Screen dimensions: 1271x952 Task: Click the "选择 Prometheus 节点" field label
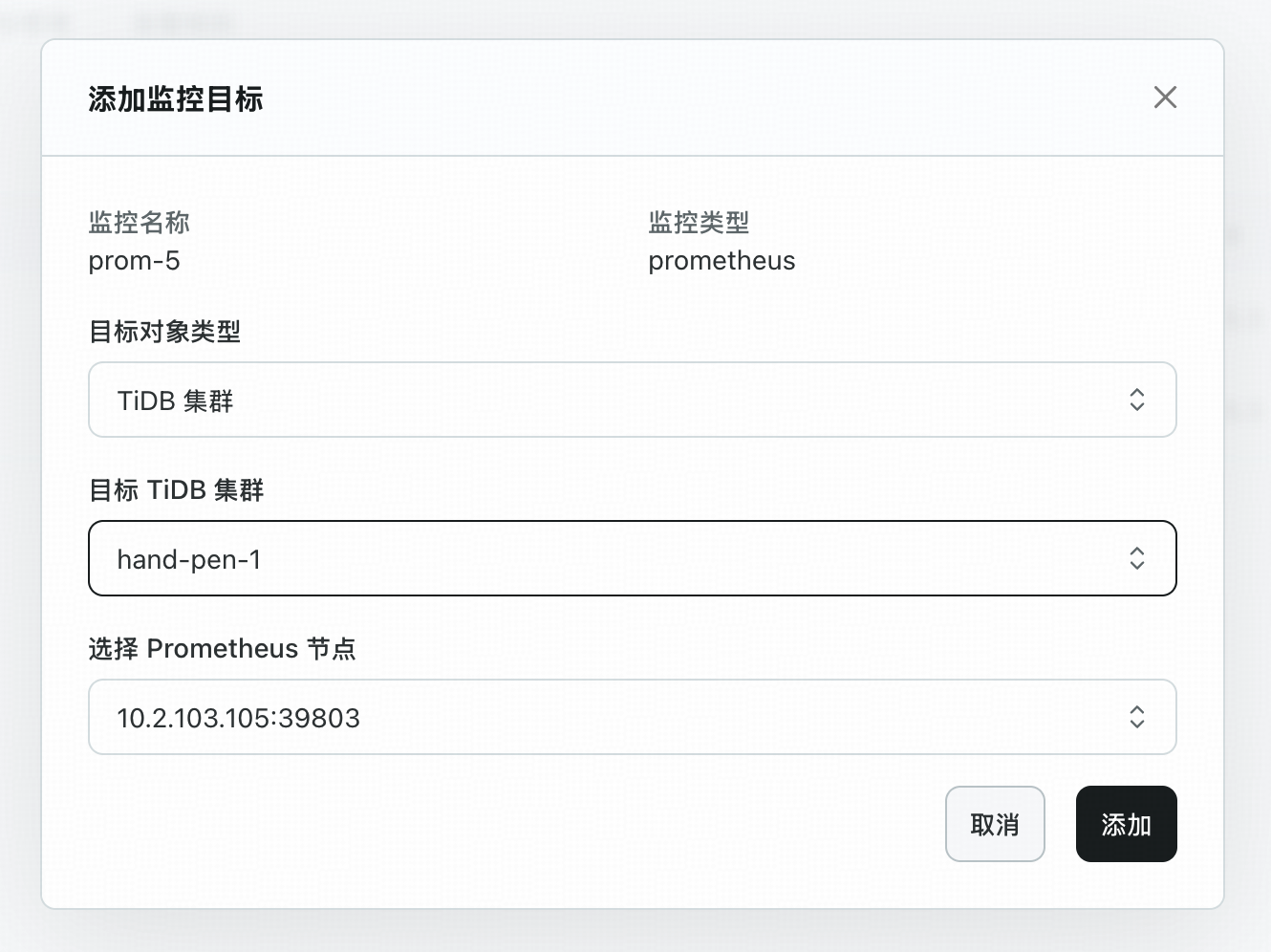coord(222,649)
